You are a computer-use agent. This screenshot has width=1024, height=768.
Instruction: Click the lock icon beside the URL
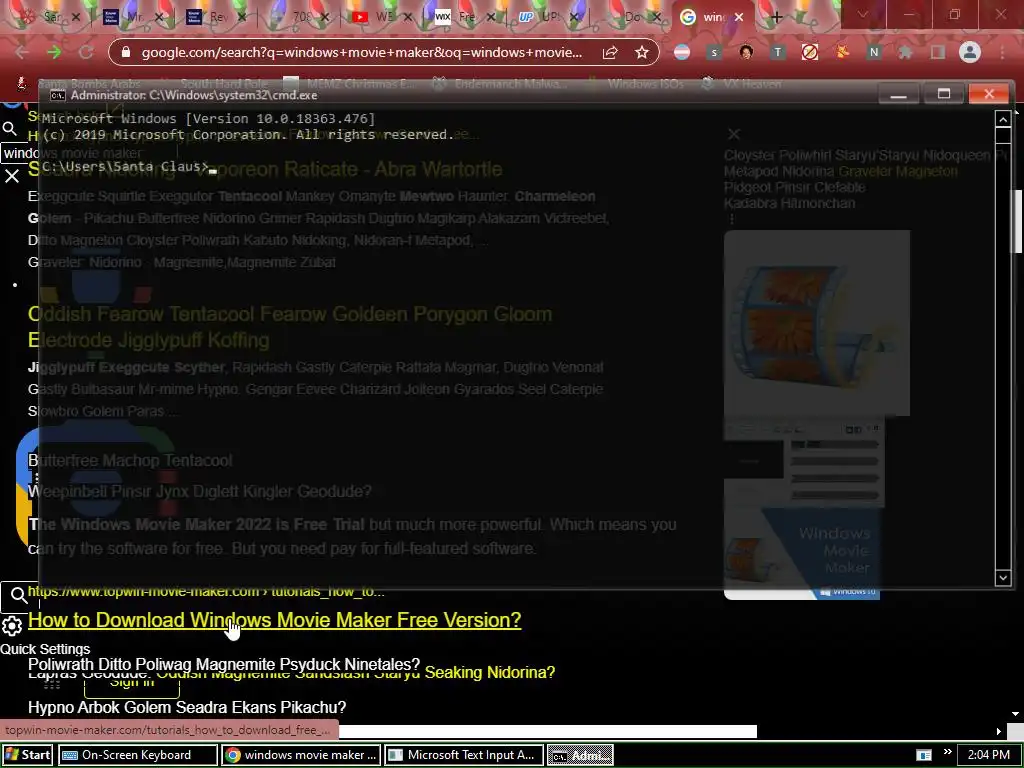point(126,53)
